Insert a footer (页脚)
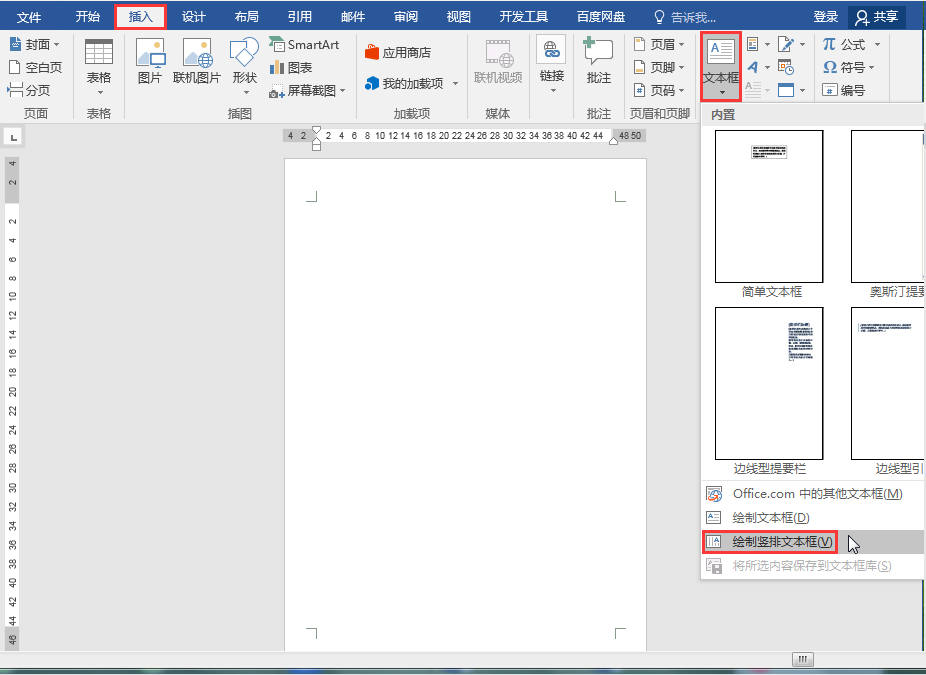Screen dimensions: 926x675 click(654, 67)
